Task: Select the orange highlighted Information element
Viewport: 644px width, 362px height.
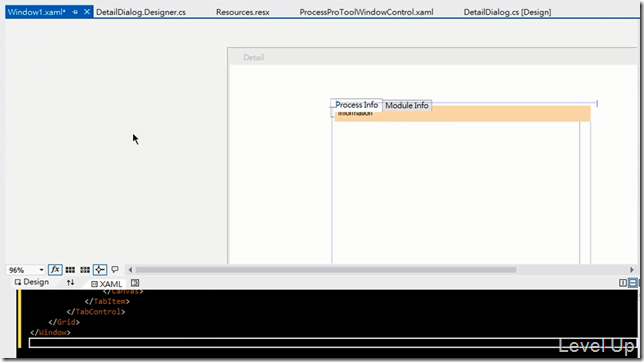Action: (462, 114)
